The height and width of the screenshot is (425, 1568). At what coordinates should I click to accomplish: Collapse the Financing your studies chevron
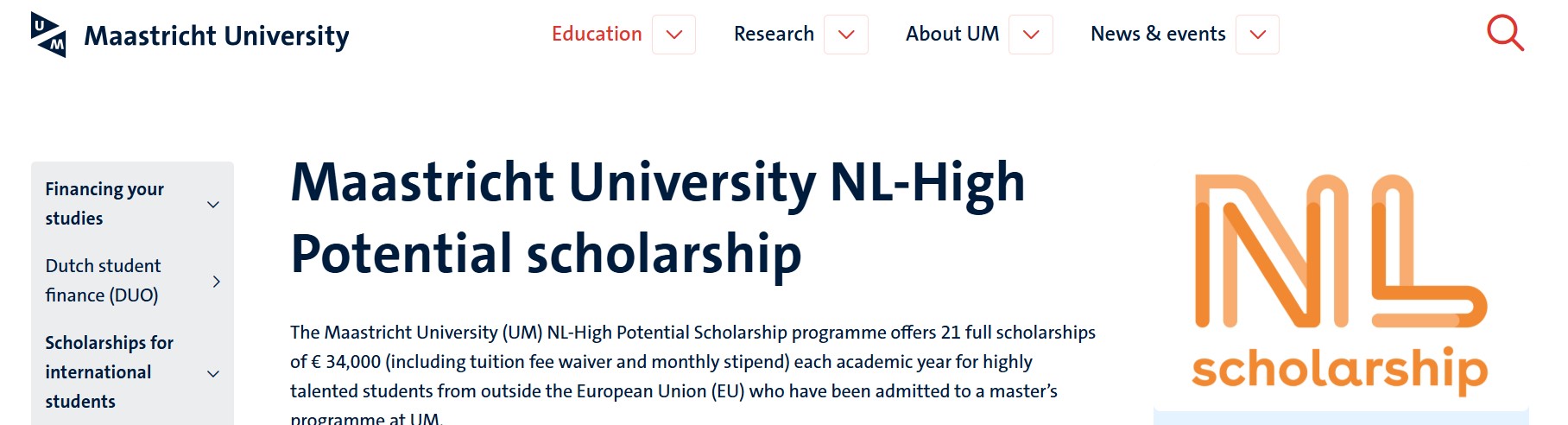pos(213,205)
